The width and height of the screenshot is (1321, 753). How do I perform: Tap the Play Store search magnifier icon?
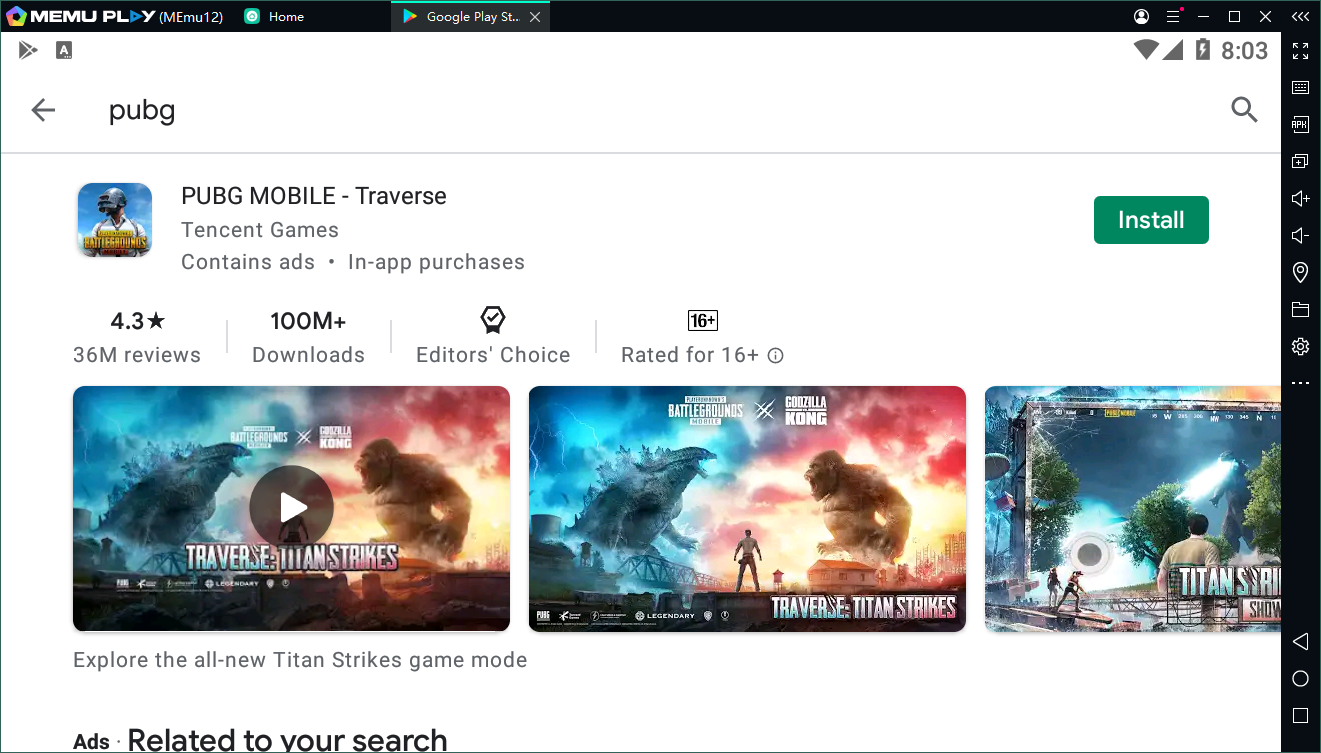tap(1243, 110)
